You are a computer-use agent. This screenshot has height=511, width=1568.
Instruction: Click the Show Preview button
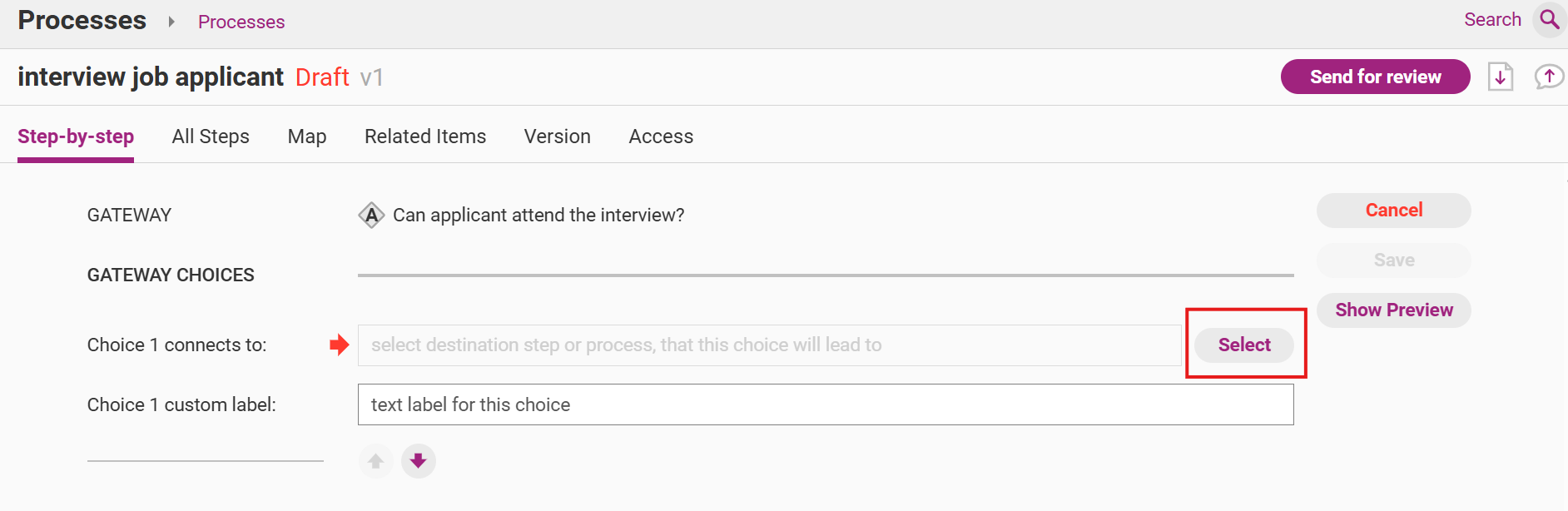pyautogui.click(x=1393, y=310)
